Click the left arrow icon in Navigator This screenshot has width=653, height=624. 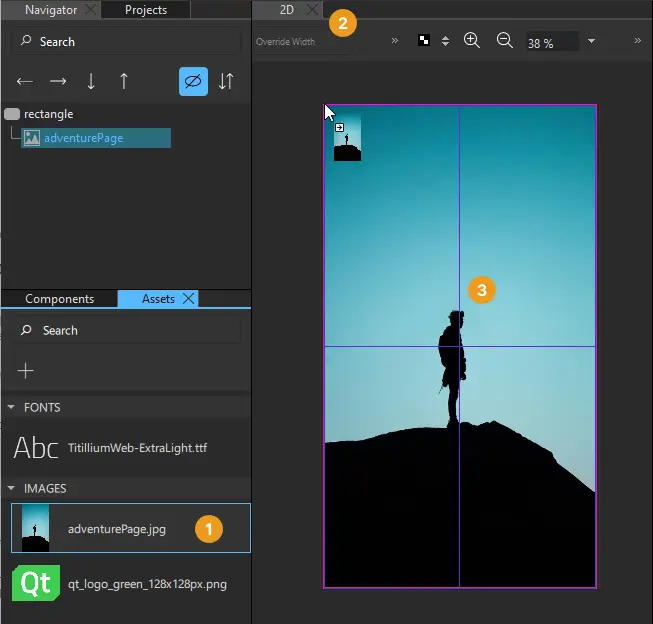(x=25, y=82)
